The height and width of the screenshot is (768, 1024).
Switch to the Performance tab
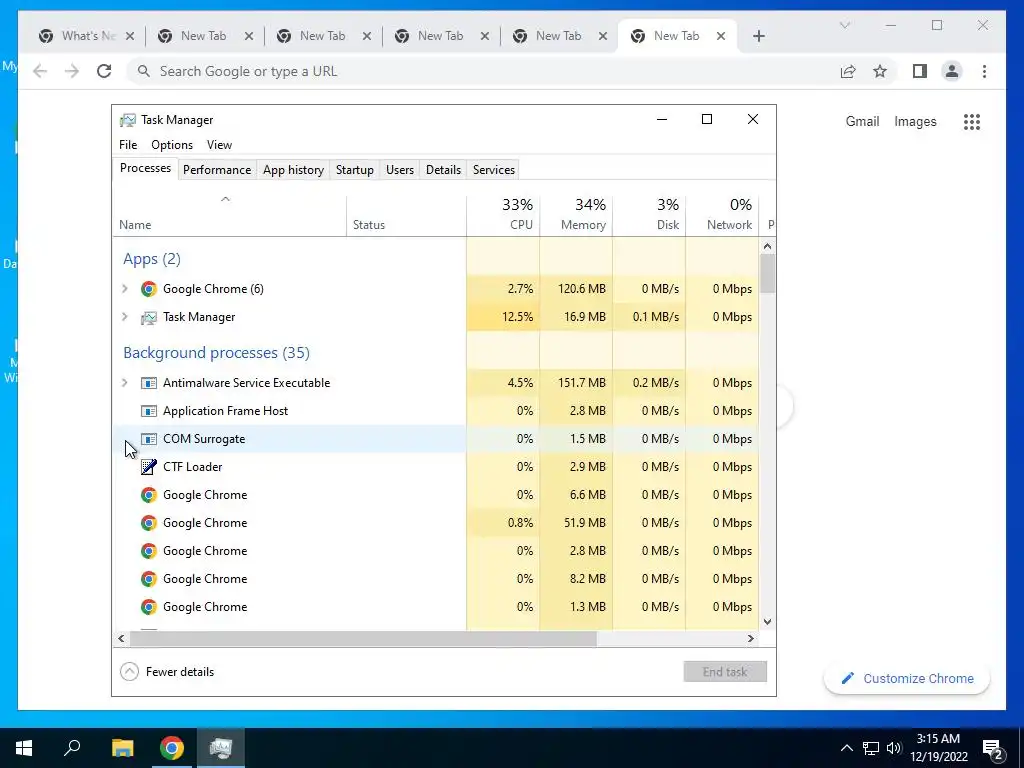[217, 170]
